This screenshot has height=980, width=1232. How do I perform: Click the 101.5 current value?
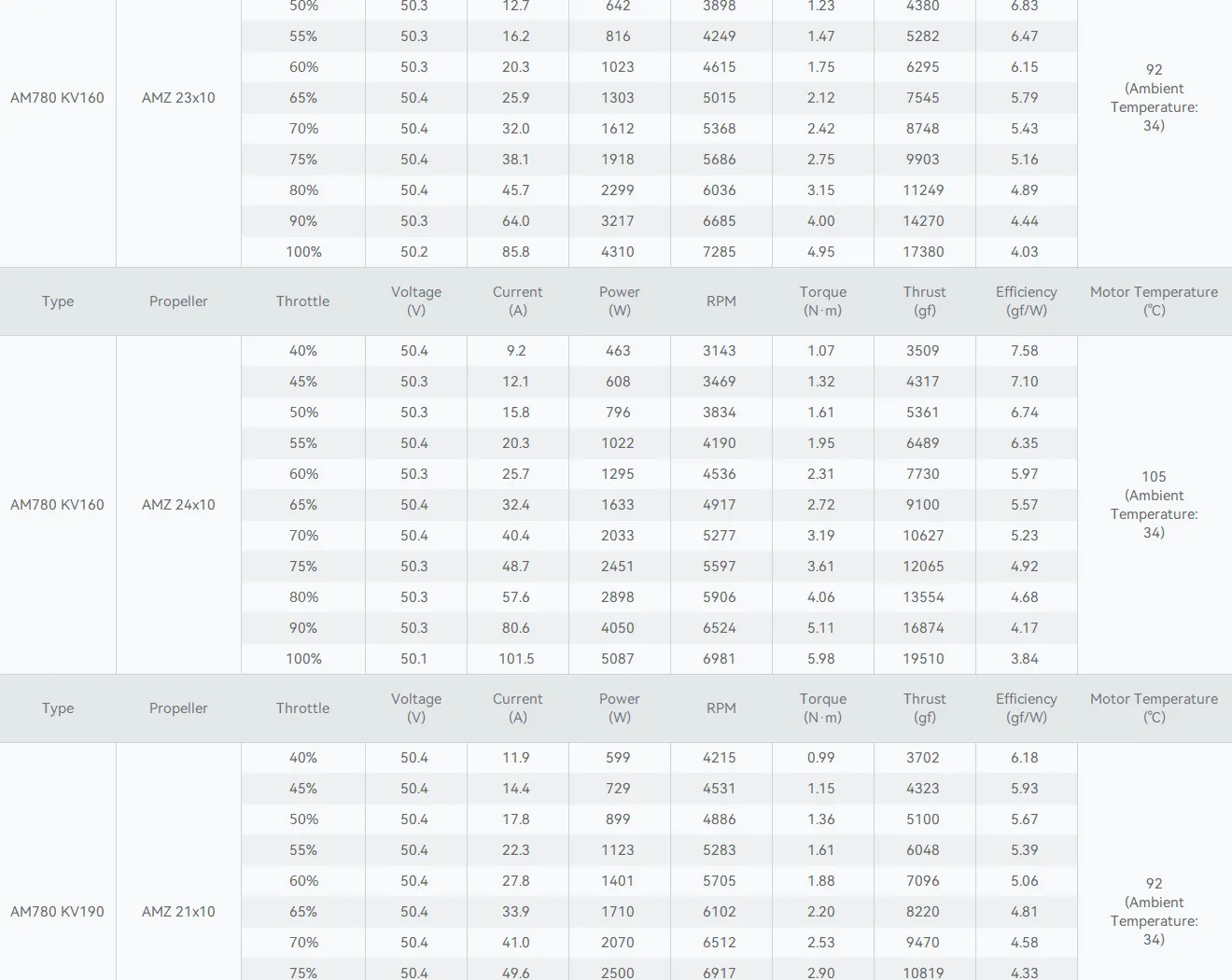pyautogui.click(x=516, y=658)
